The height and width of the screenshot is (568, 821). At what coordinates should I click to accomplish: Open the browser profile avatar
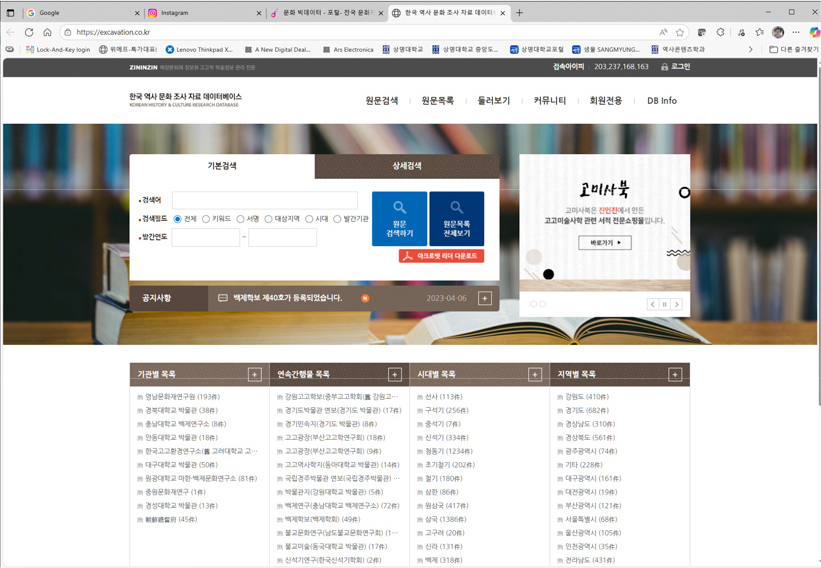click(x=778, y=32)
